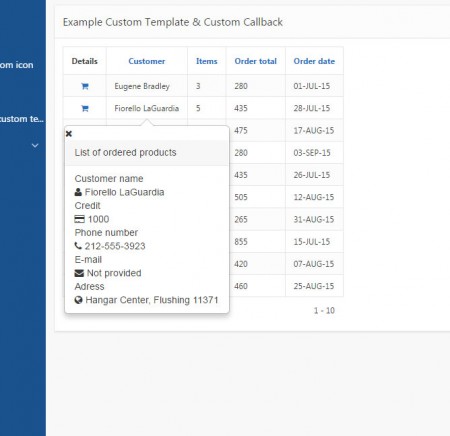Sort table by Order date column

(x=314, y=61)
